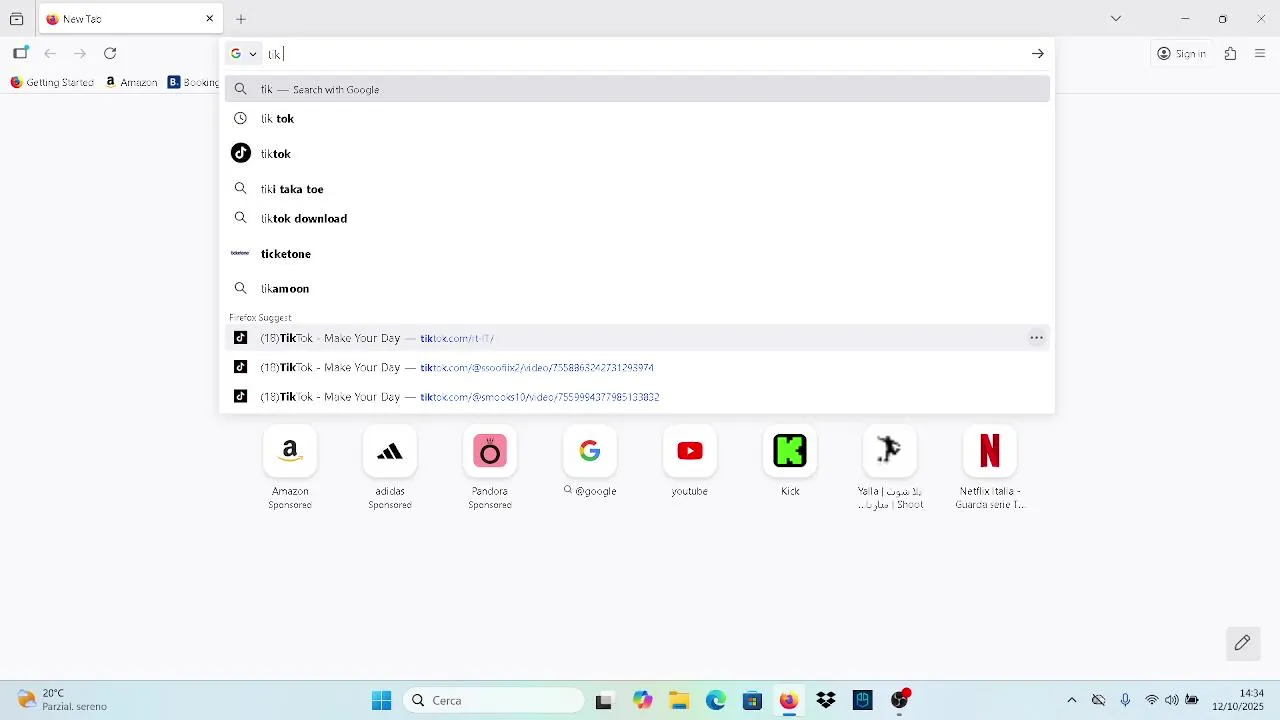Open the Amazon bookmark in bookmarks toolbar

click(x=131, y=82)
